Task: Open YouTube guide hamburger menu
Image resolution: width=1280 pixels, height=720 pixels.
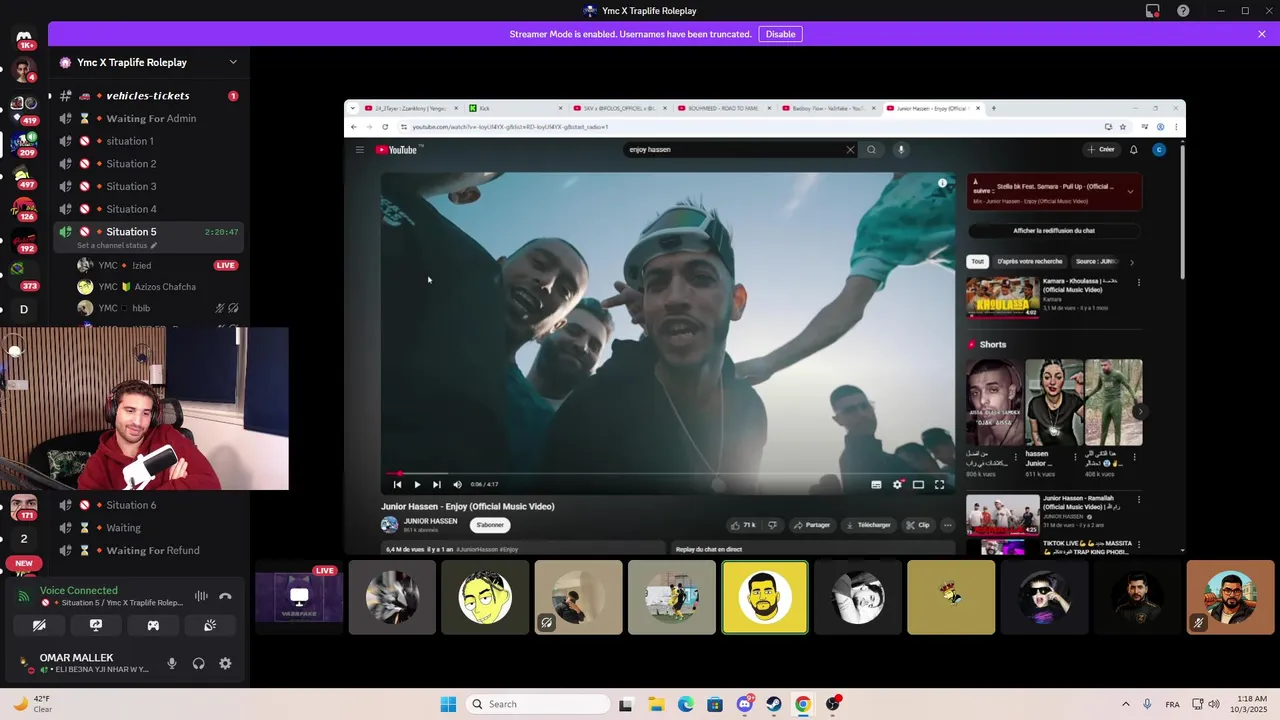Action: pos(359,150)
